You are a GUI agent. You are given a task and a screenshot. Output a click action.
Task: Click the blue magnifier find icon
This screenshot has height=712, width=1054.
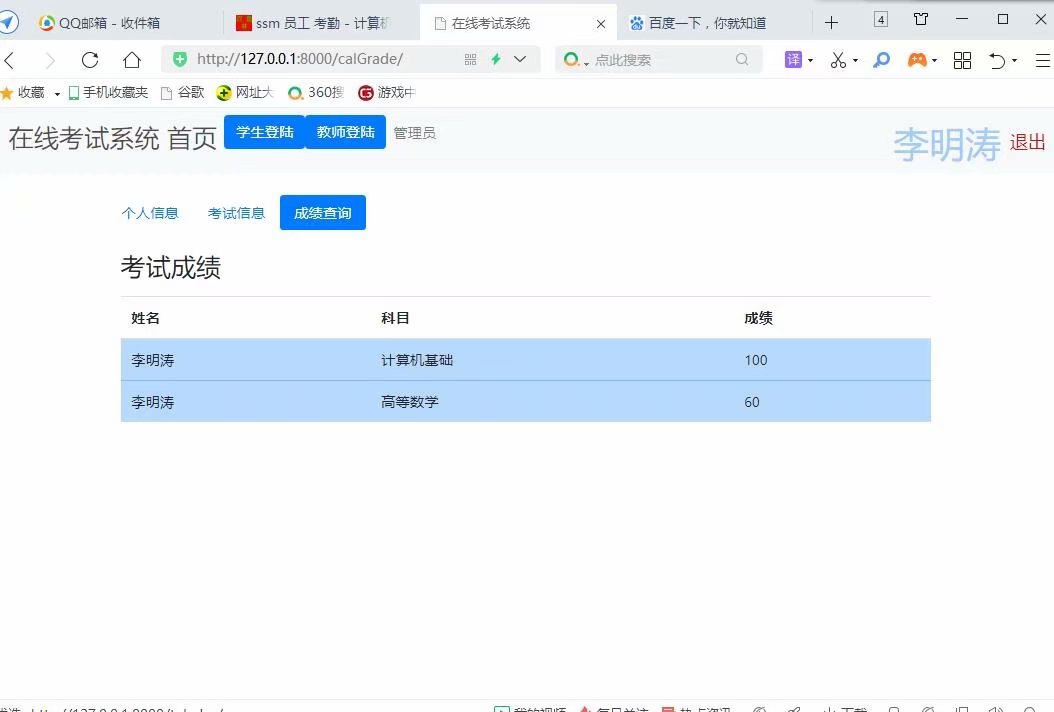point(881,60)
